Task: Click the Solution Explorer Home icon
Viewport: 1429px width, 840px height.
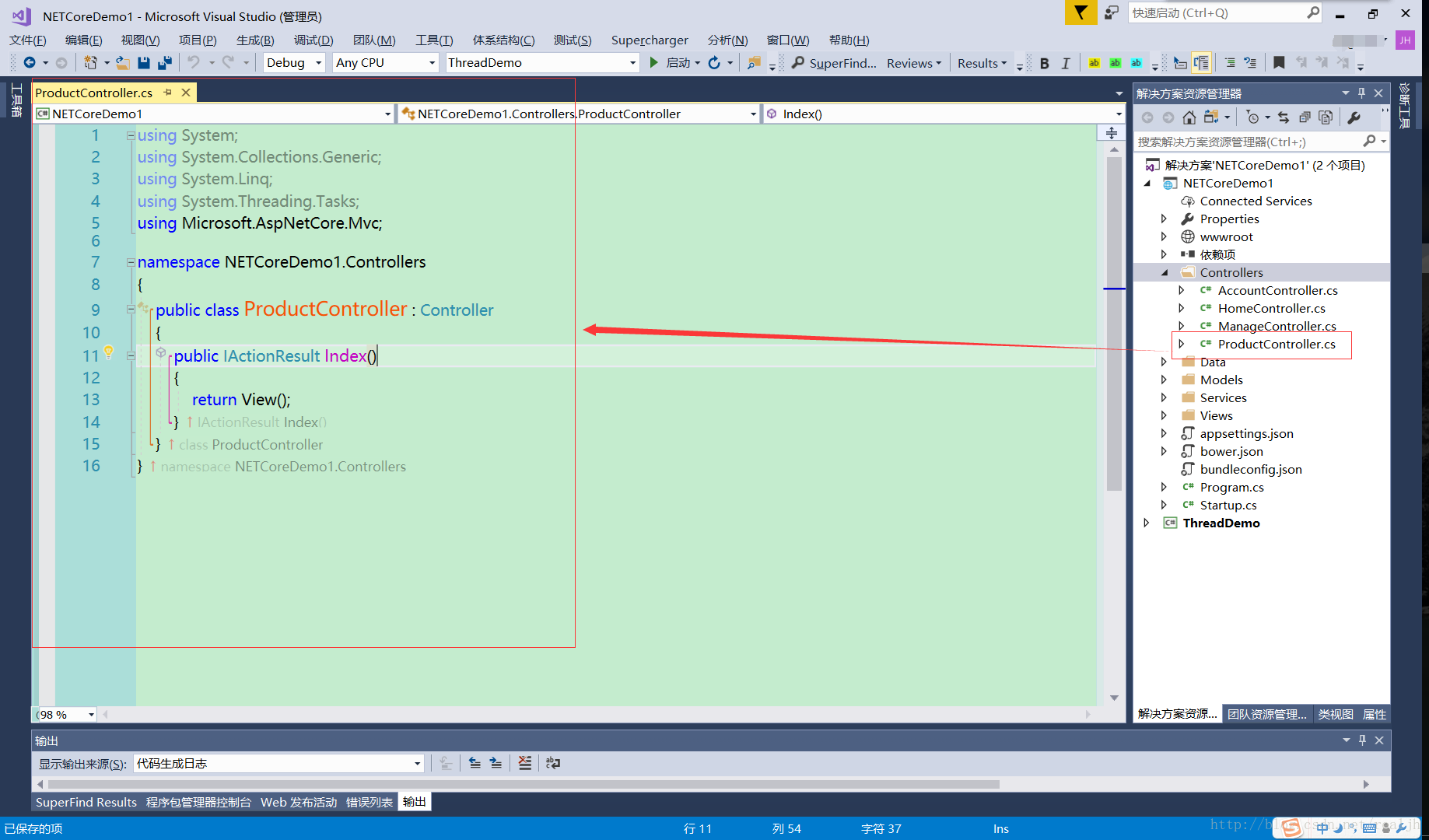Action: pos(1189,117)
